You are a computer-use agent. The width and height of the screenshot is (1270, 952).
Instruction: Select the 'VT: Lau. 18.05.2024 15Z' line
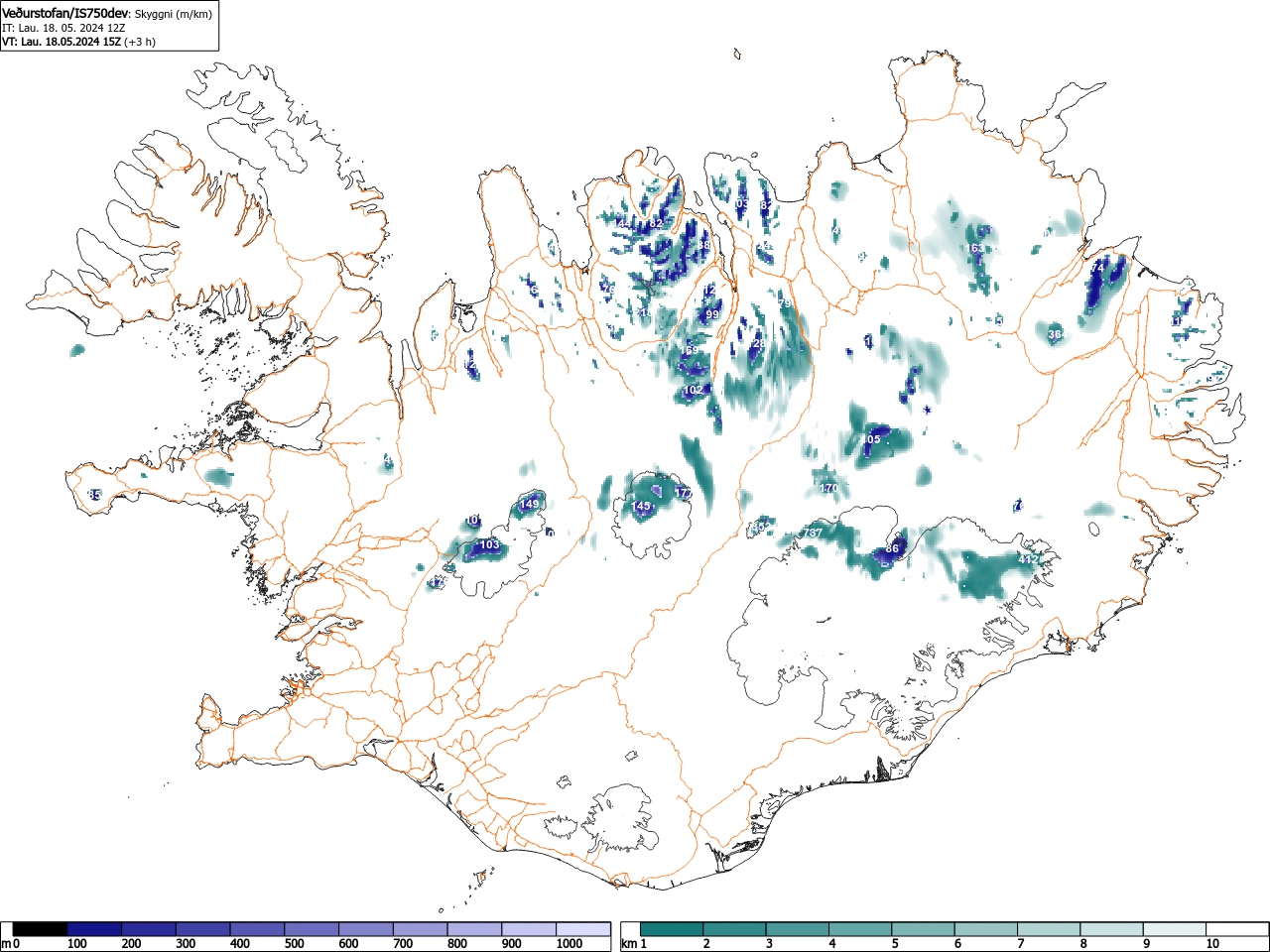62,42
